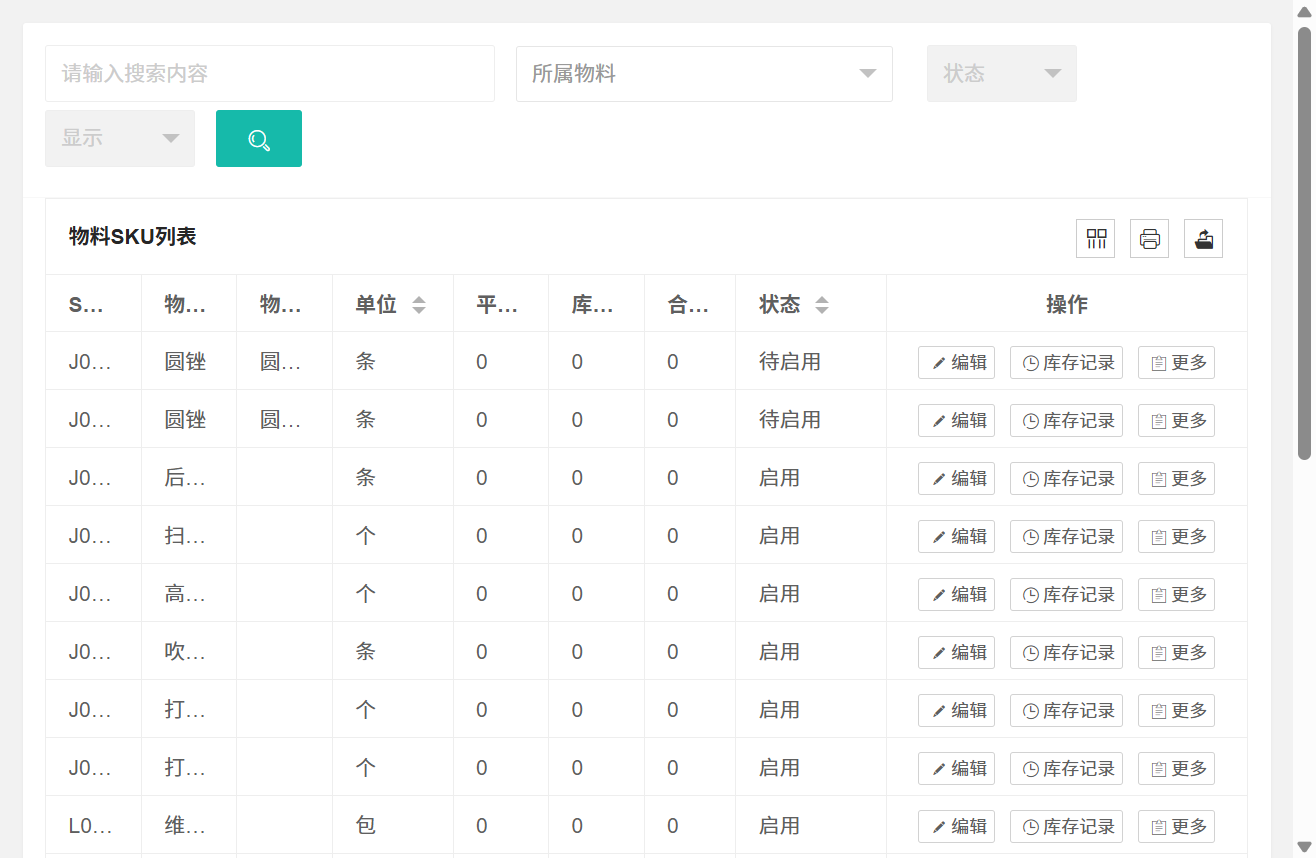The height and width of the screenshot is (858, 1316).
Task: Click the scrollbar up arrow
Action: coord(1304,10)
